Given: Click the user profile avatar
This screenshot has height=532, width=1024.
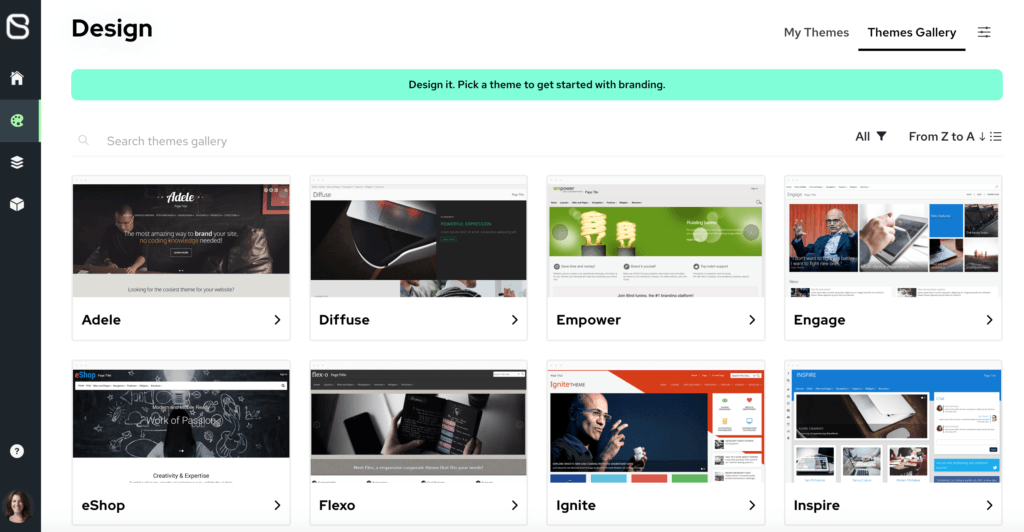Looking at the screenshot, I should [x=18, y=506].
